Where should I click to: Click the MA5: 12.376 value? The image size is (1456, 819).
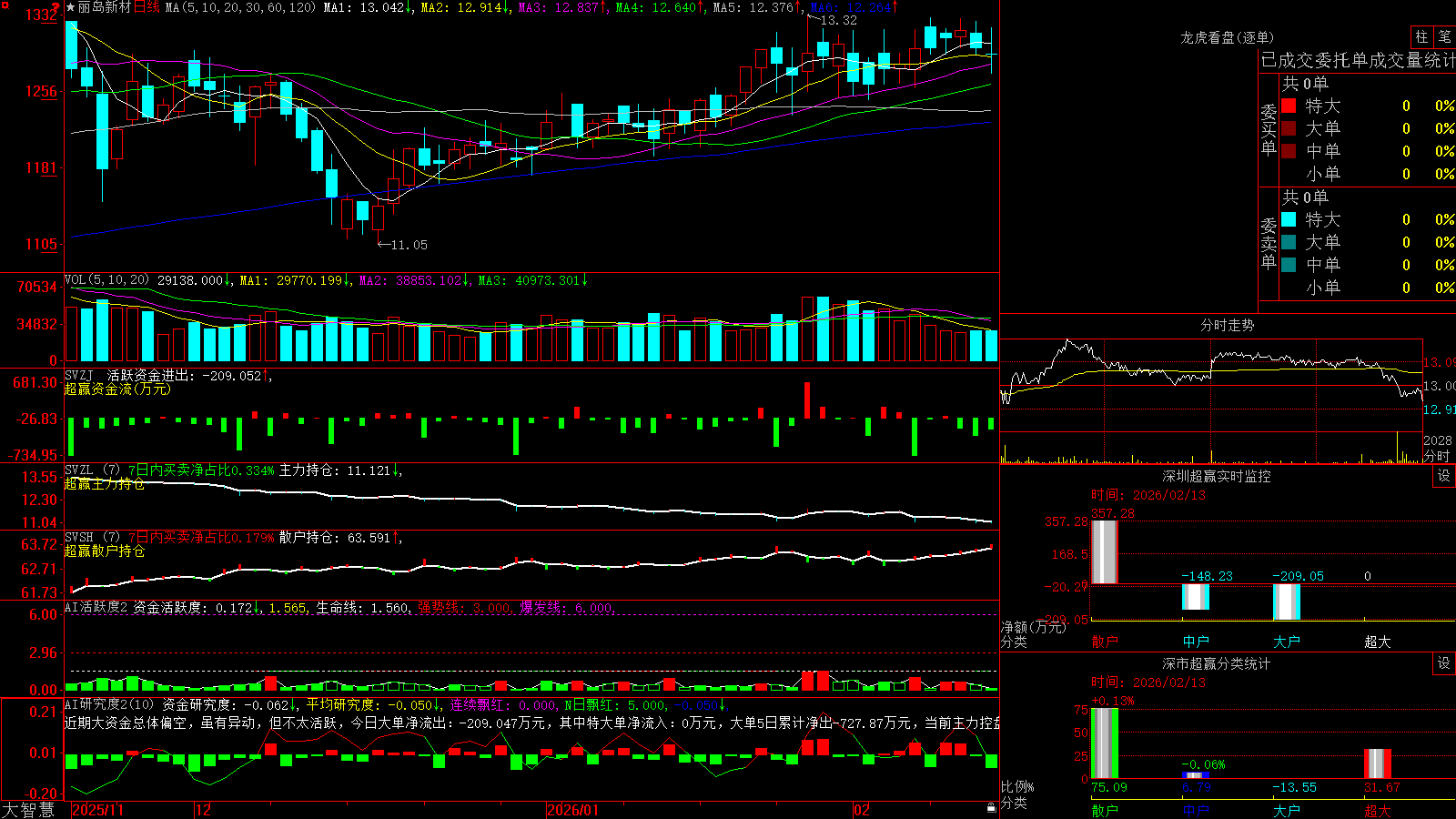[756, 7]
